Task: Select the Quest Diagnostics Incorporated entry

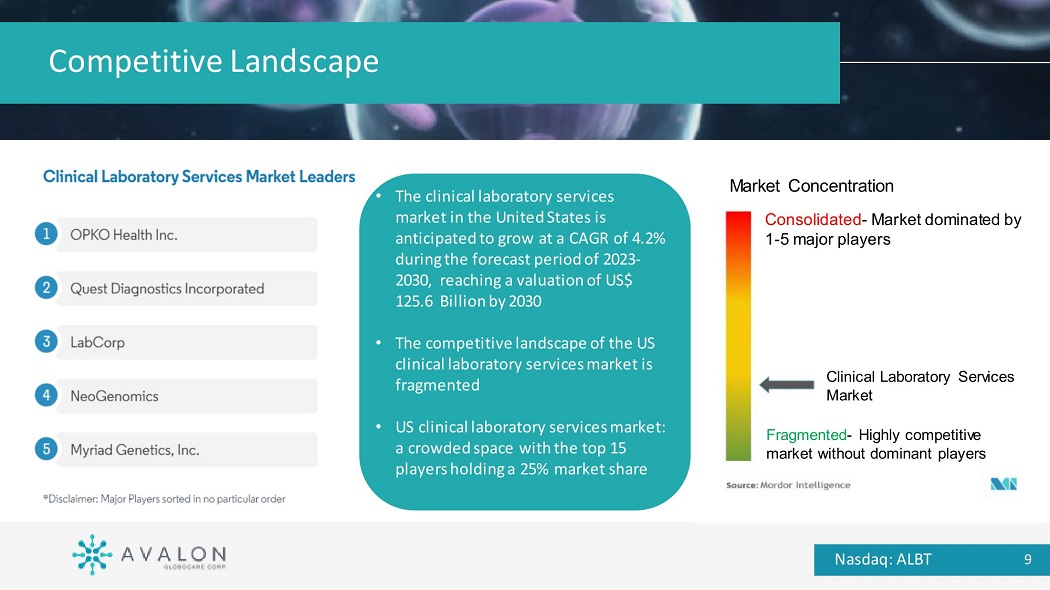Action: pyautogui.click(x=186, y=289)
